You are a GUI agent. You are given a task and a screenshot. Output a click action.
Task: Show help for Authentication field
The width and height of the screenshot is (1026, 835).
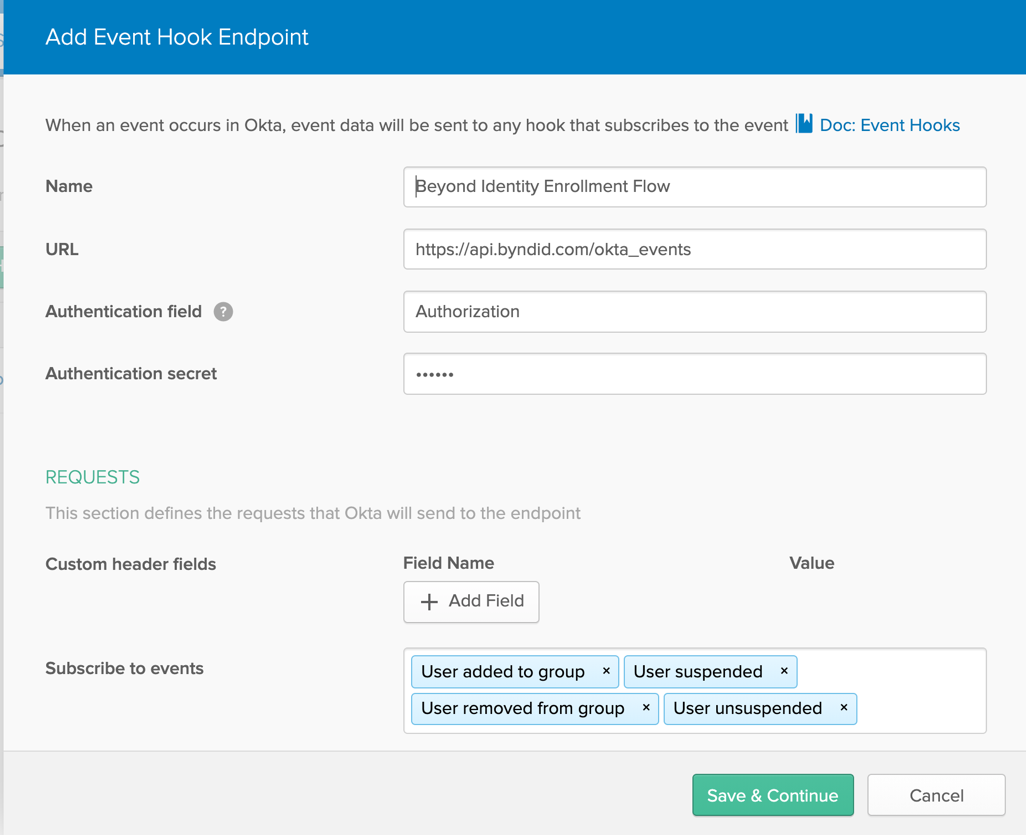[223, 312]
